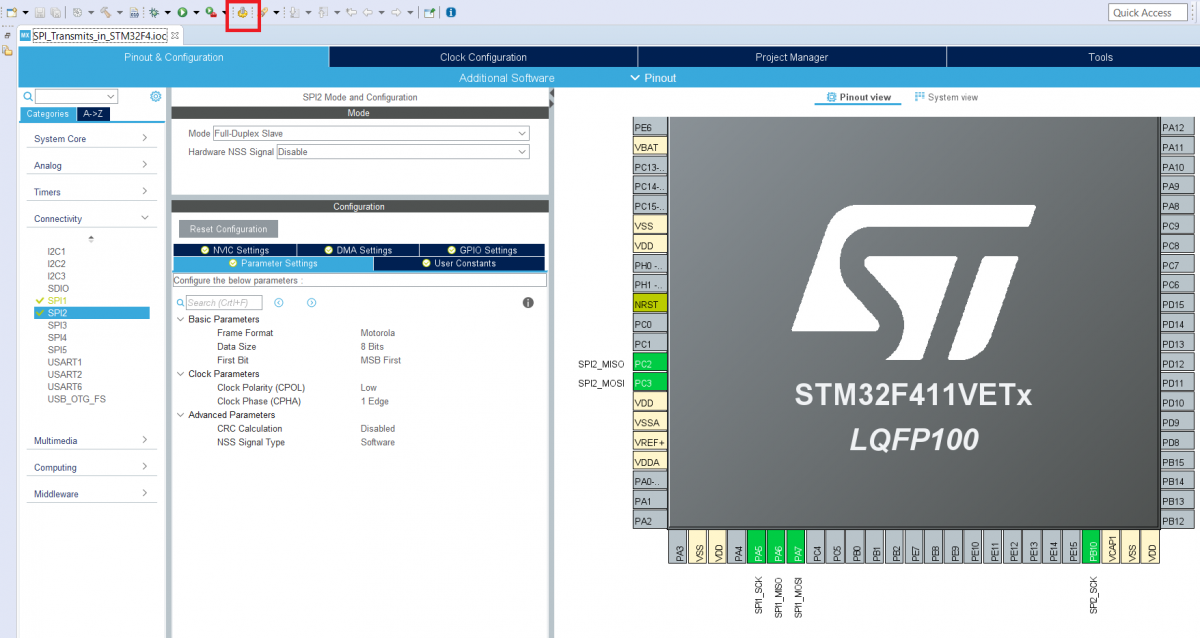Switch to the Clock Configuration tab

(483, 57)
